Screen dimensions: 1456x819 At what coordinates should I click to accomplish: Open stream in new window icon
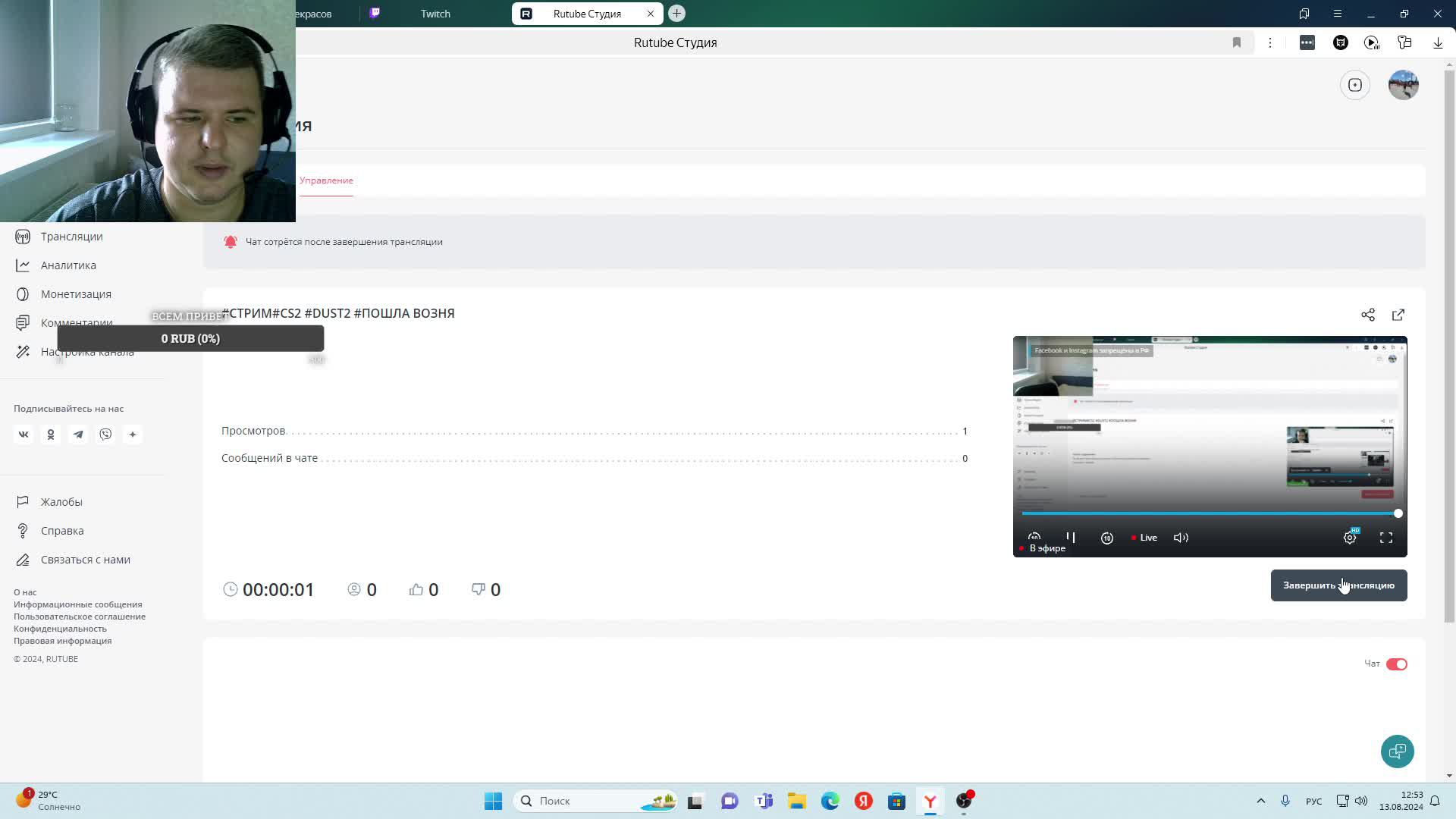[1398, 315]
